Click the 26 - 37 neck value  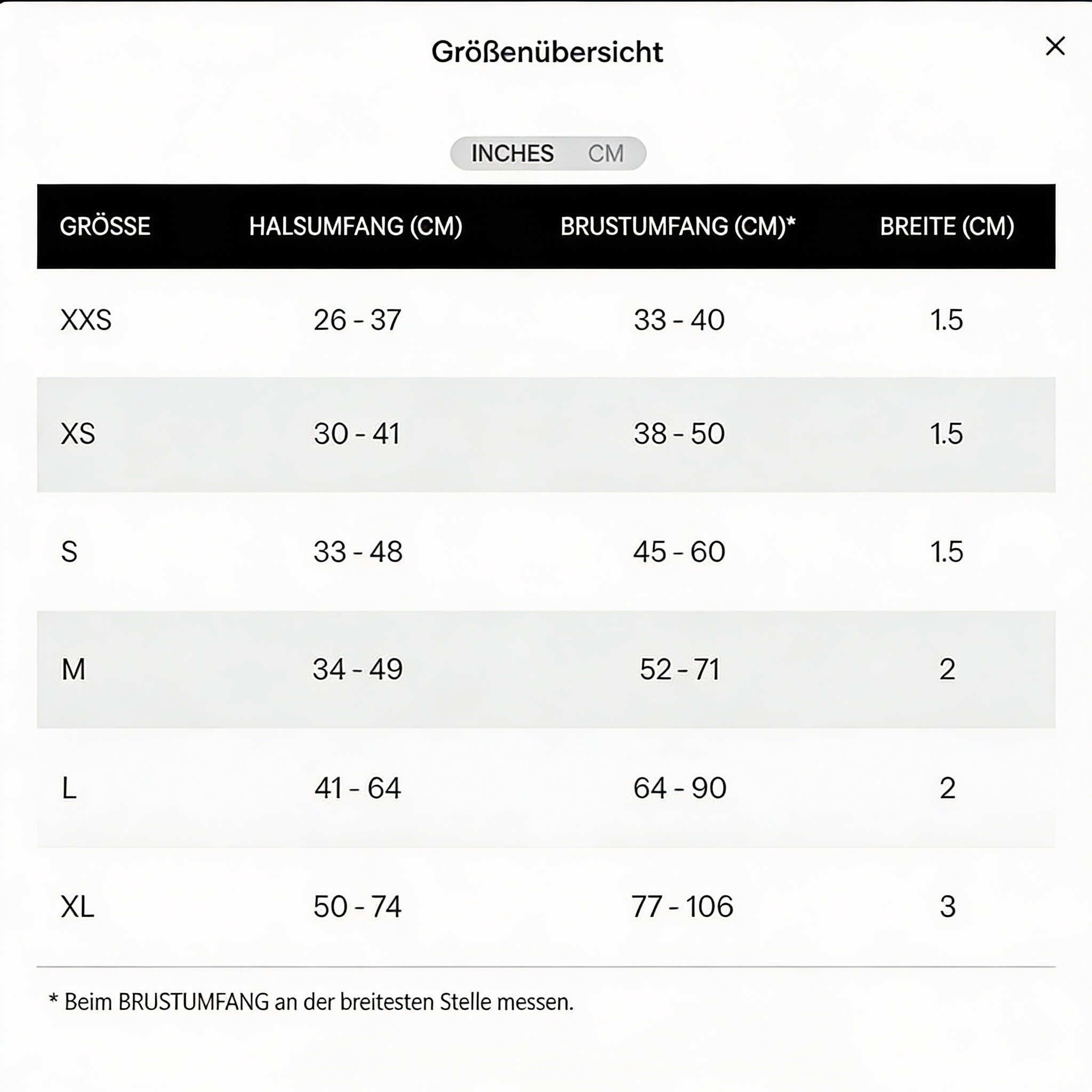coord(357,320)
